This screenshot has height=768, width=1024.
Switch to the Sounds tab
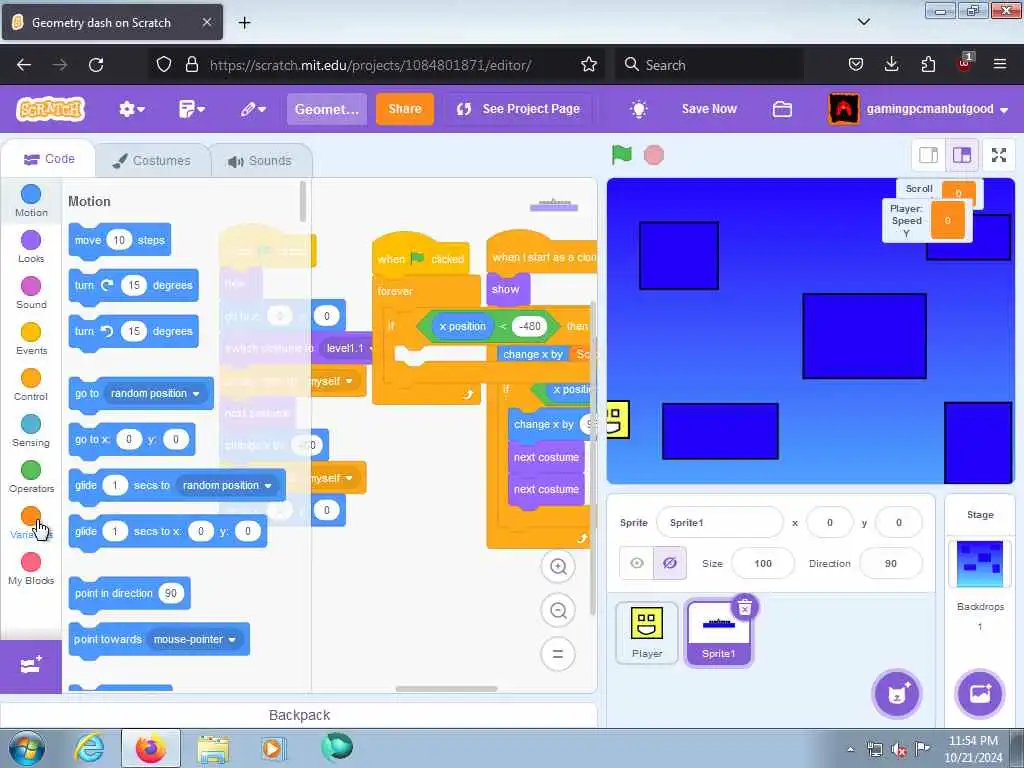[261, 161]
